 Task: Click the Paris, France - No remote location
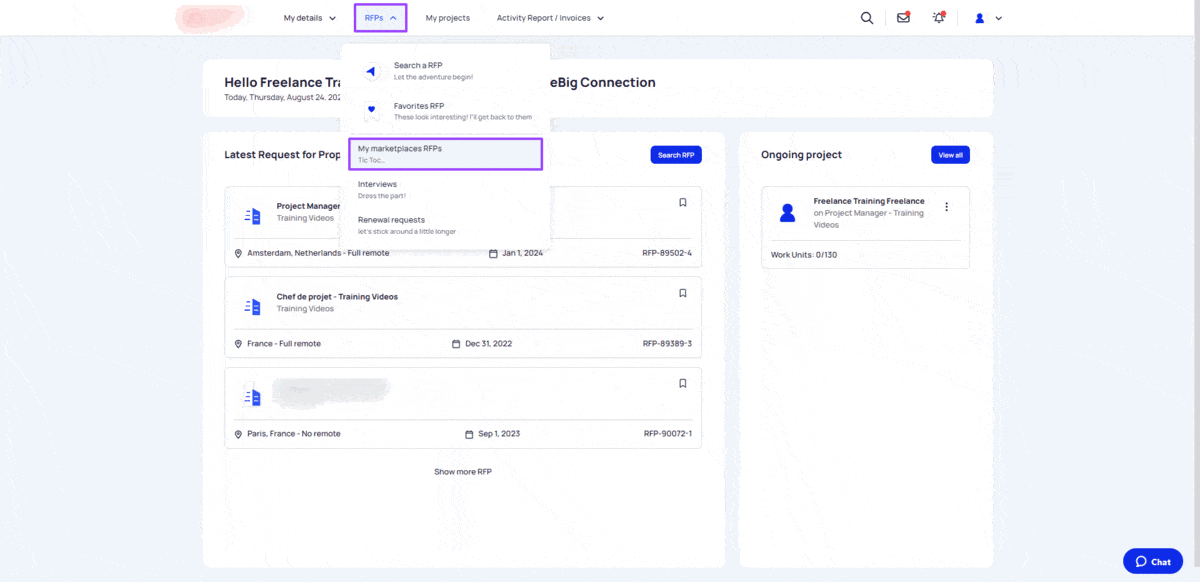[x=294, y=434]
